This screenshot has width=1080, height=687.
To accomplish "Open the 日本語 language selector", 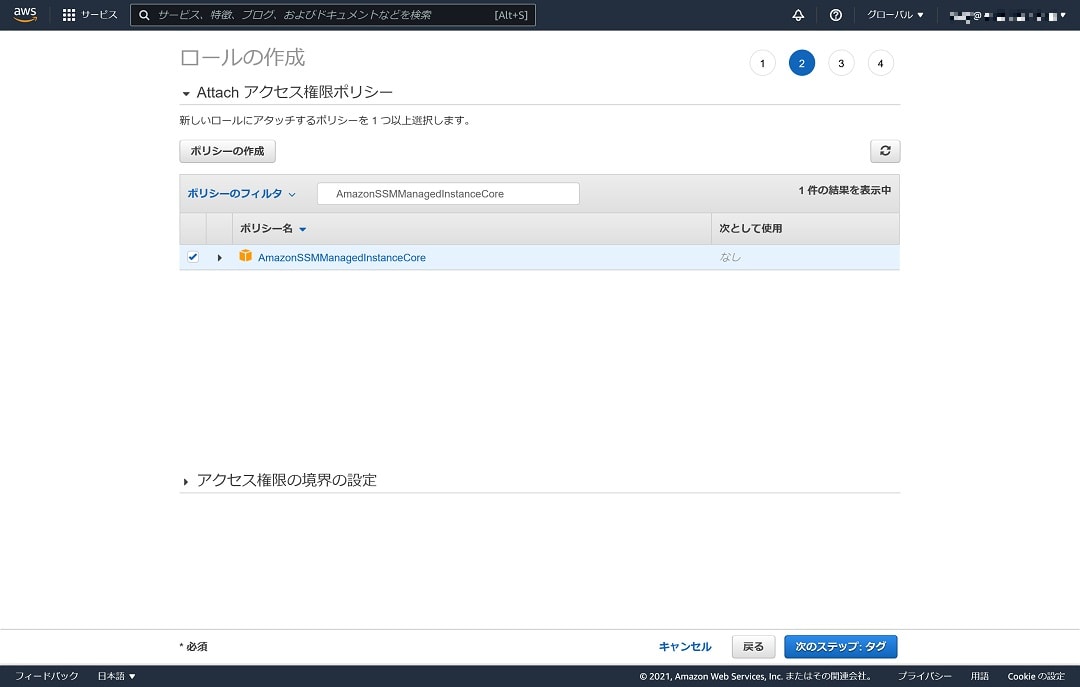I will 116,676.
